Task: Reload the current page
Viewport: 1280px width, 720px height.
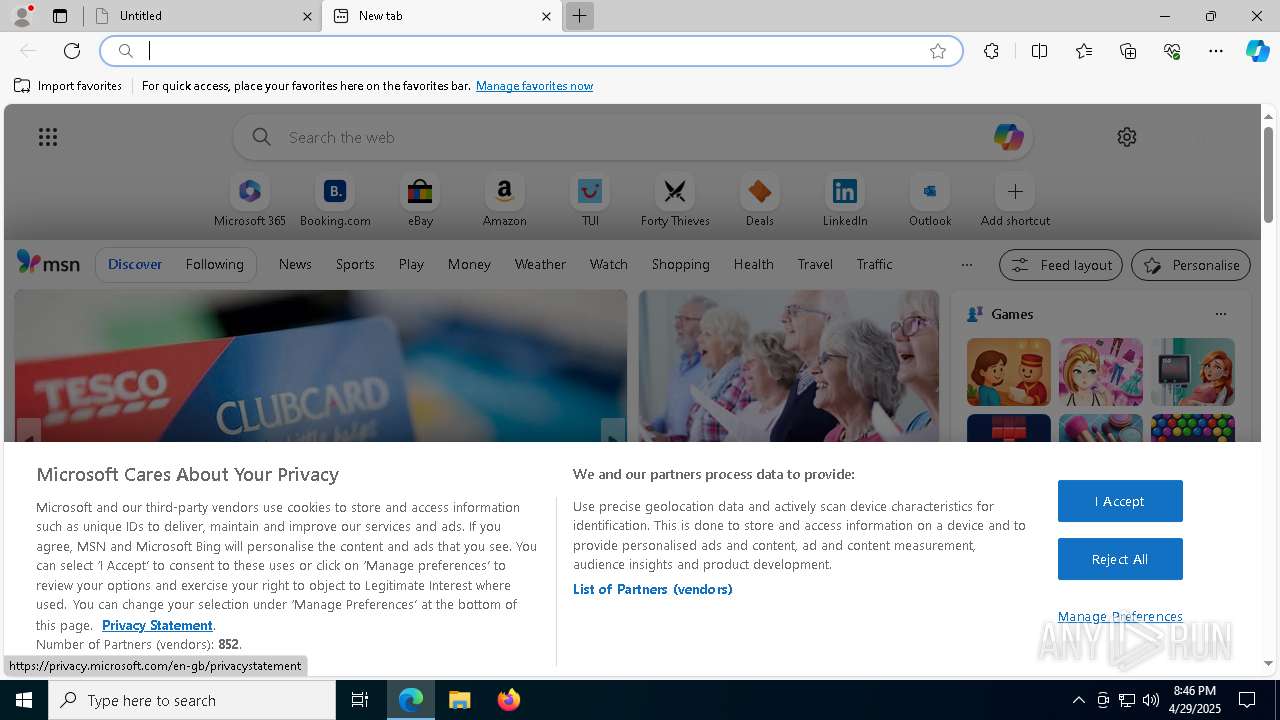Action: pos(72,51)
